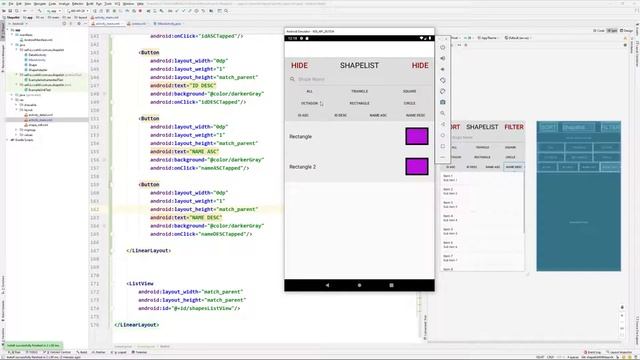Tap the RECTANGLE filter button in emulator
This screenshot has height=360, width=640.
tap(359, 103)
